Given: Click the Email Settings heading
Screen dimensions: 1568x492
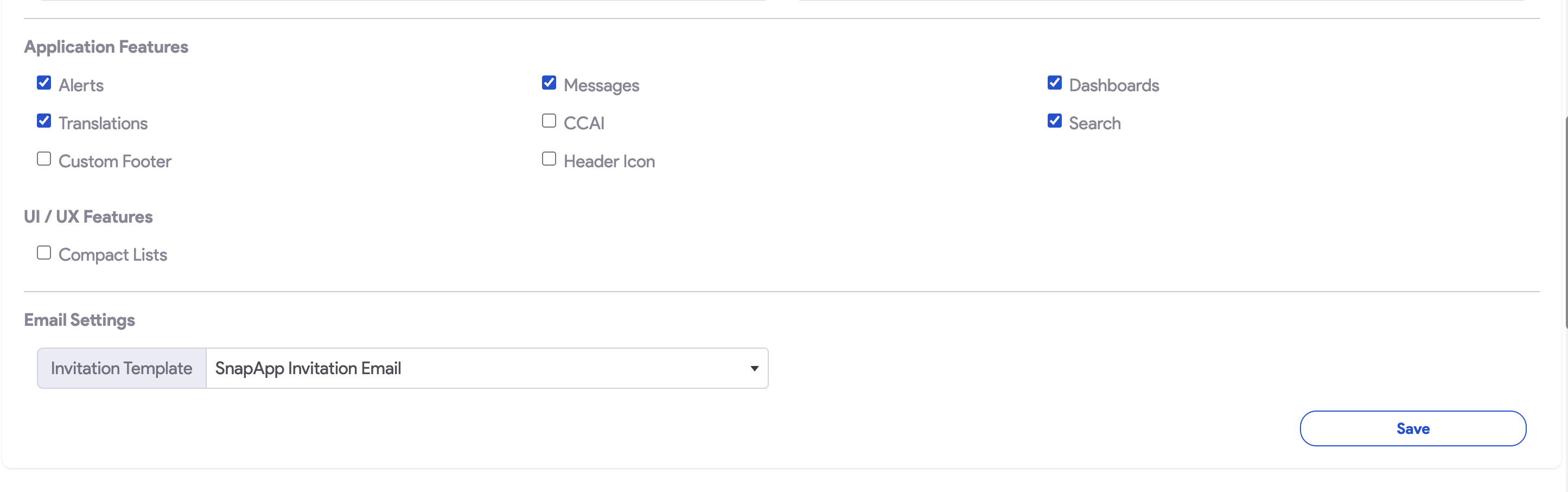Looking at the screenshot, I should tap(79, 319).
